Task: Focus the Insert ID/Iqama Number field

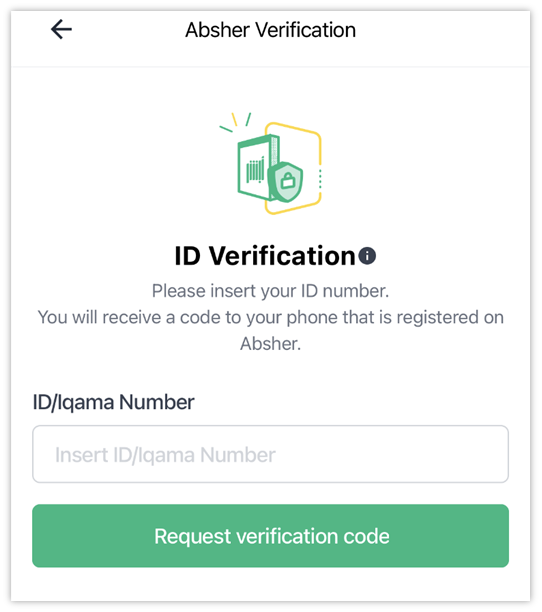Action: (270, 454)
